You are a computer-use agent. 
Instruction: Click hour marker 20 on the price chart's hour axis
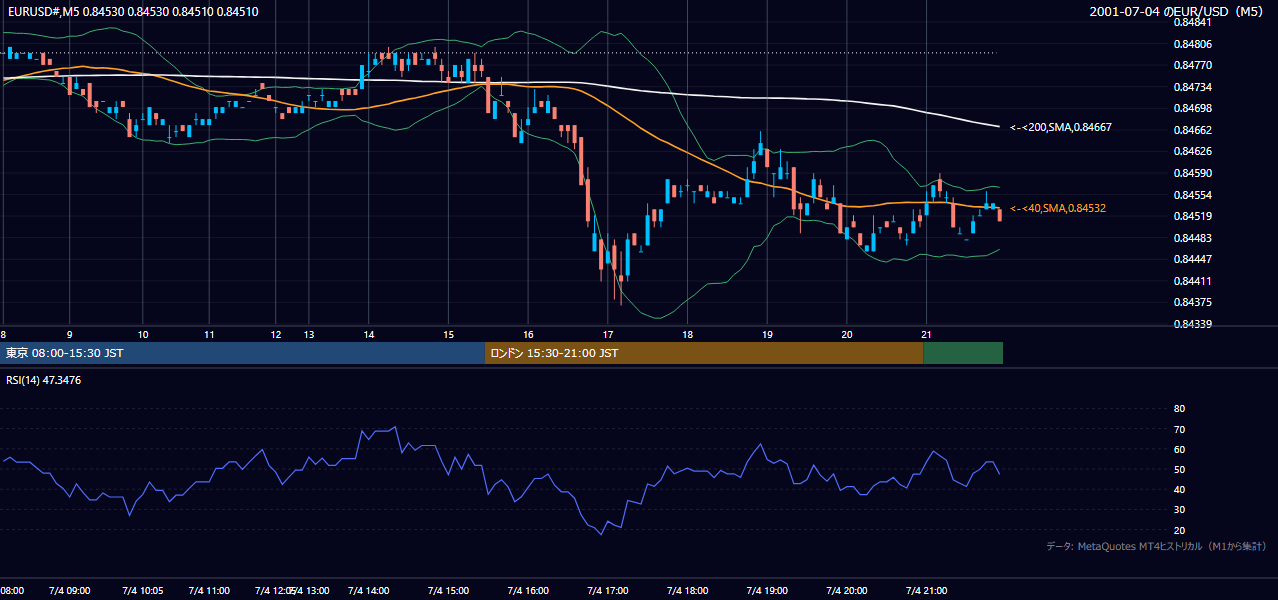(847, 335)
